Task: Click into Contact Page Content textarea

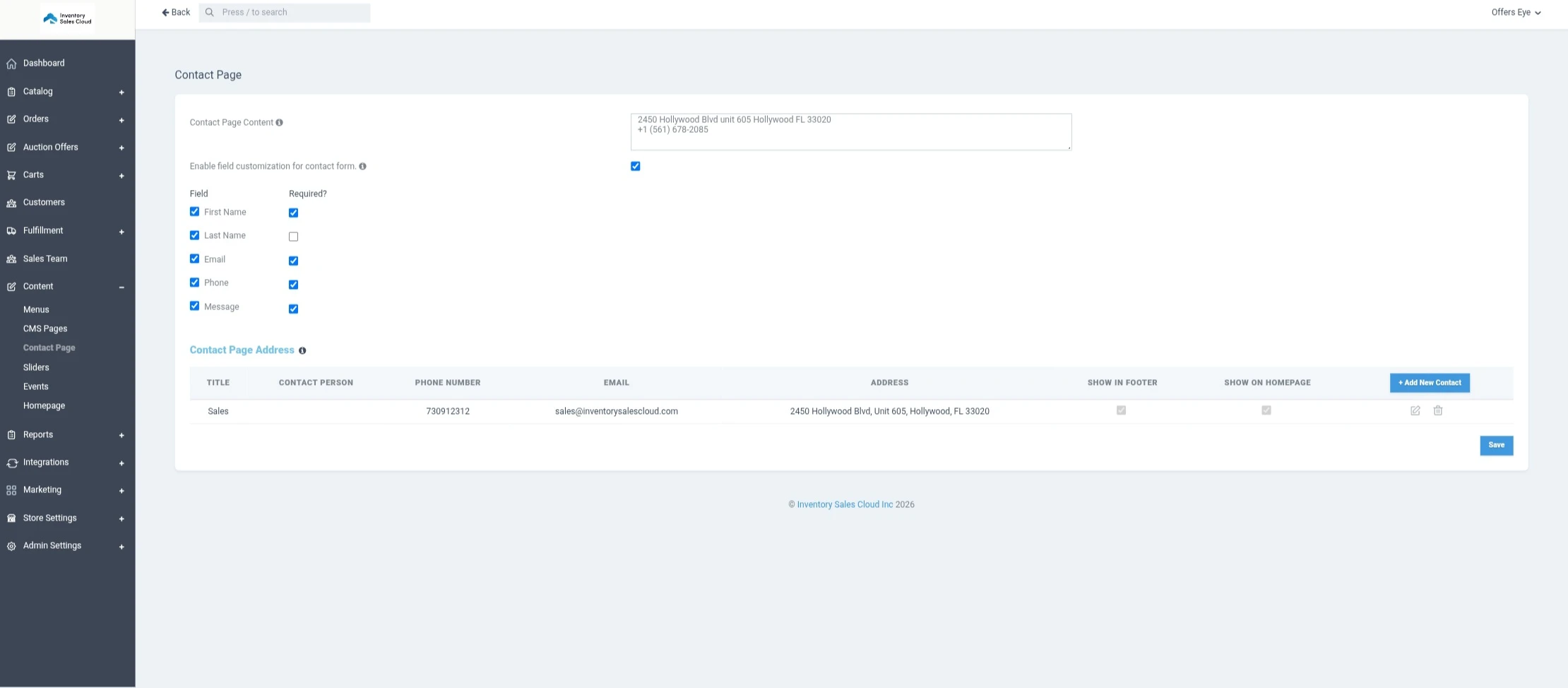Action: (851, 132)
